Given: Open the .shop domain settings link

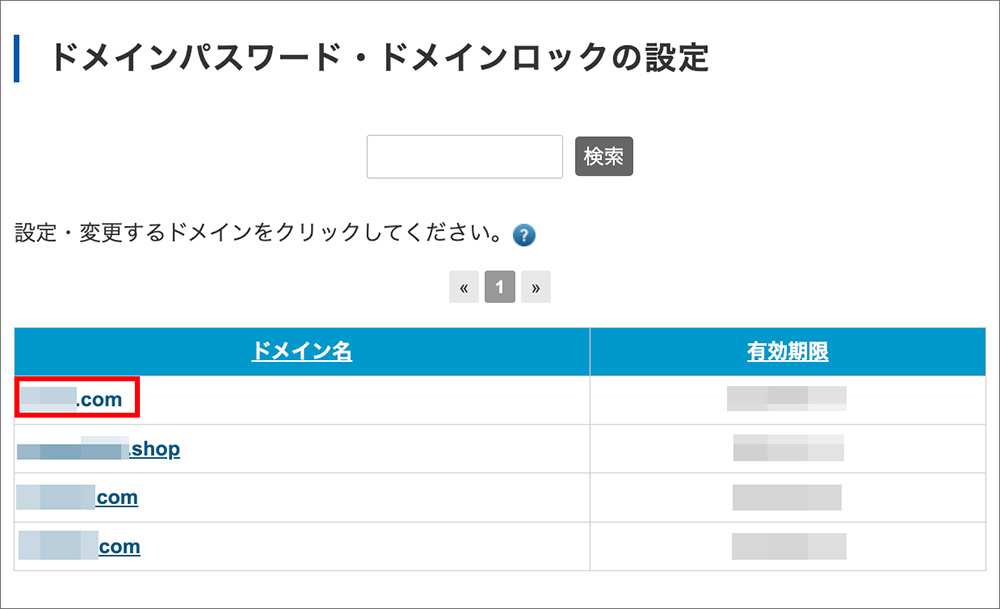Looking at the screenshot, I should pyautogui.click(x=97, y=448).
